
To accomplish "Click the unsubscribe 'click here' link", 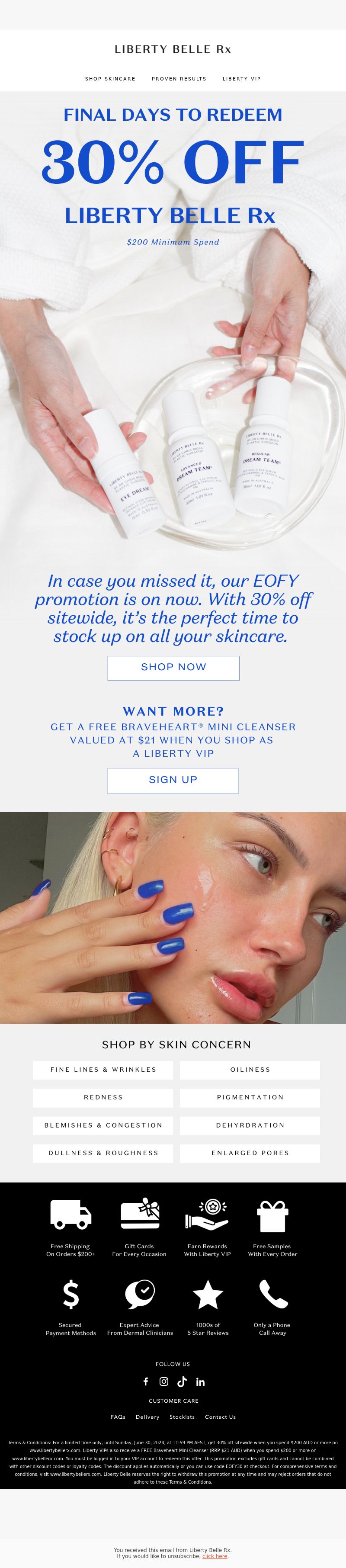I will pos(215,1556).
